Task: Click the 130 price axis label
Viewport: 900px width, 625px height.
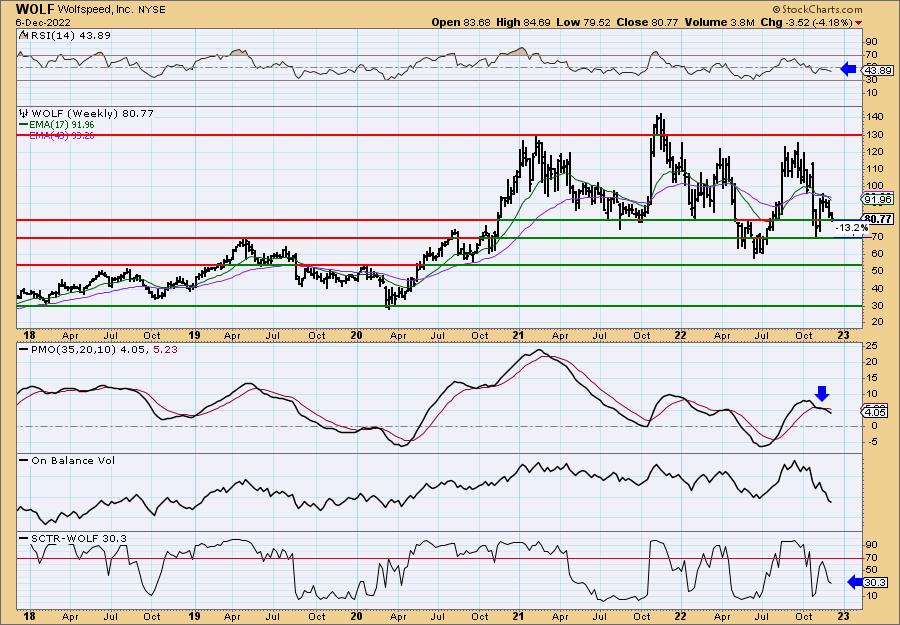Action: pos(876,134)
